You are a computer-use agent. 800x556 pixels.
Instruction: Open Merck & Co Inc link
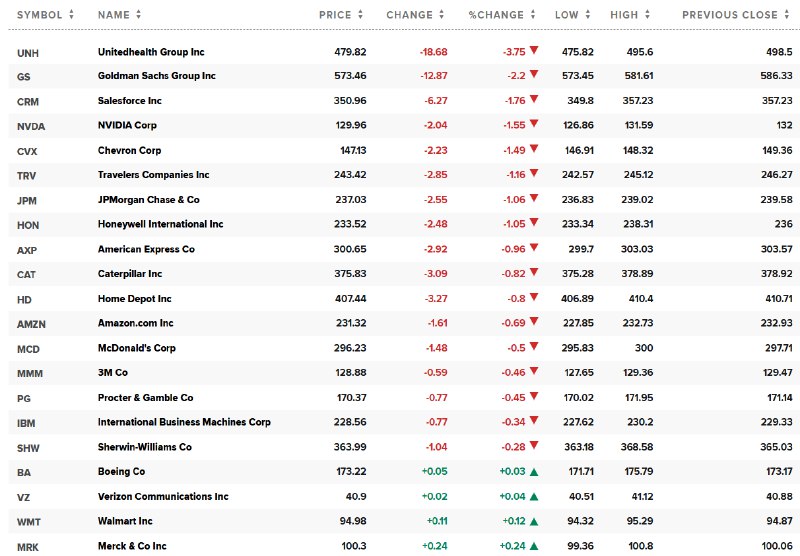point(132,546)
